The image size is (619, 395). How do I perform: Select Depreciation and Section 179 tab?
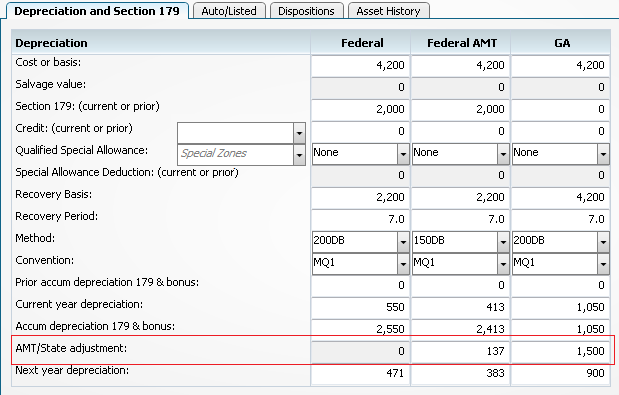pos(97,11)
